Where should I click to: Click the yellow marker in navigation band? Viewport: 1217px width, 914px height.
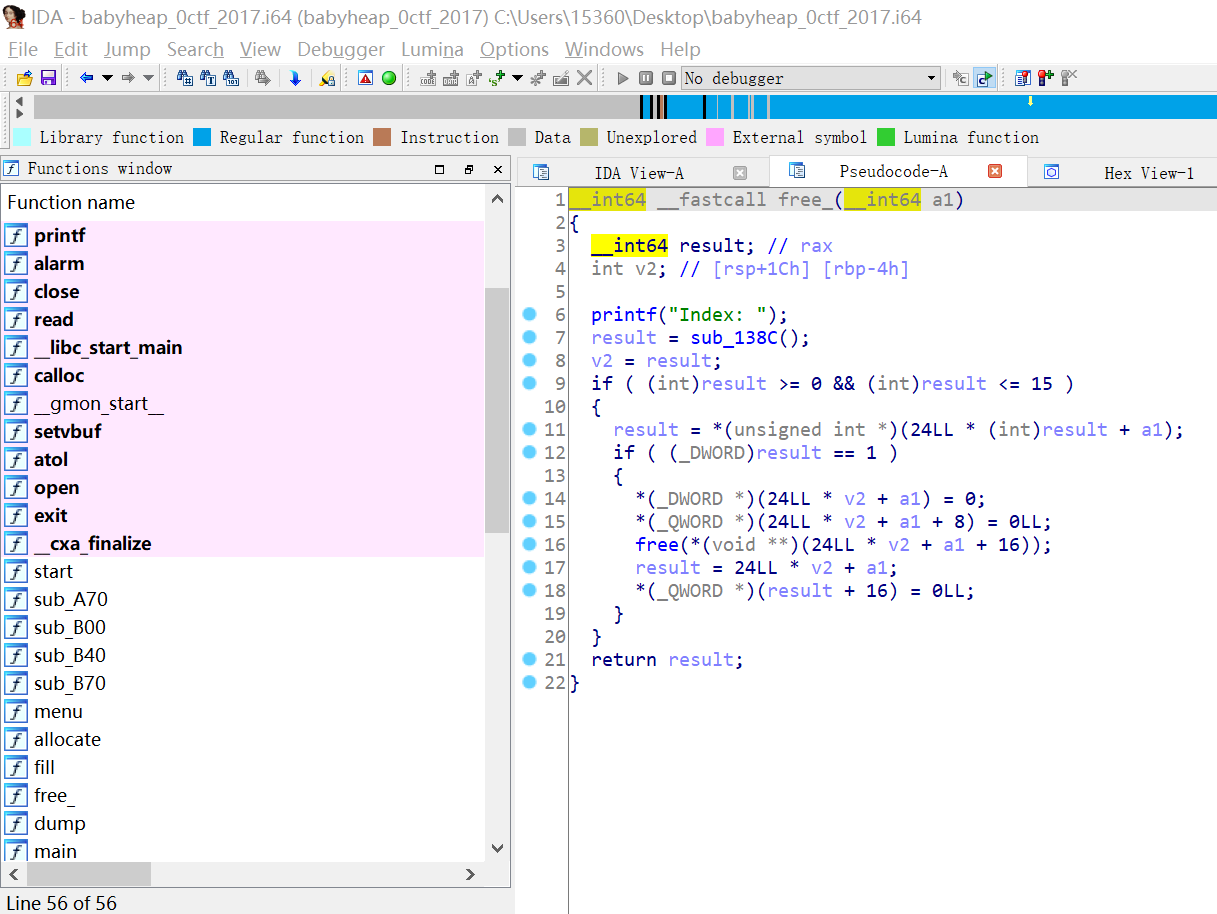pyautogui.click(x=1030, y=101)
